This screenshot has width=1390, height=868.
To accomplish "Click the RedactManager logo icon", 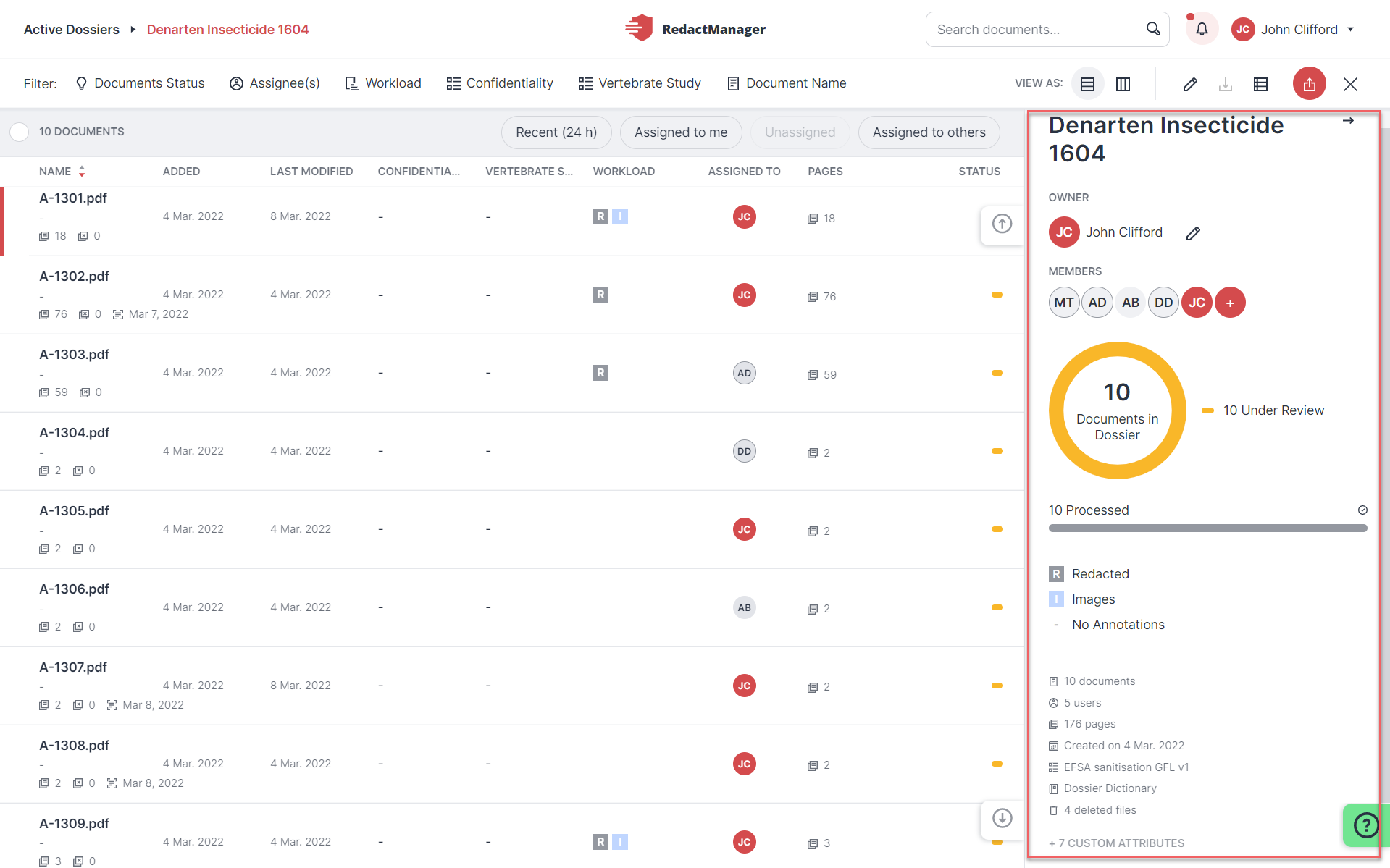I will [639, 29].
